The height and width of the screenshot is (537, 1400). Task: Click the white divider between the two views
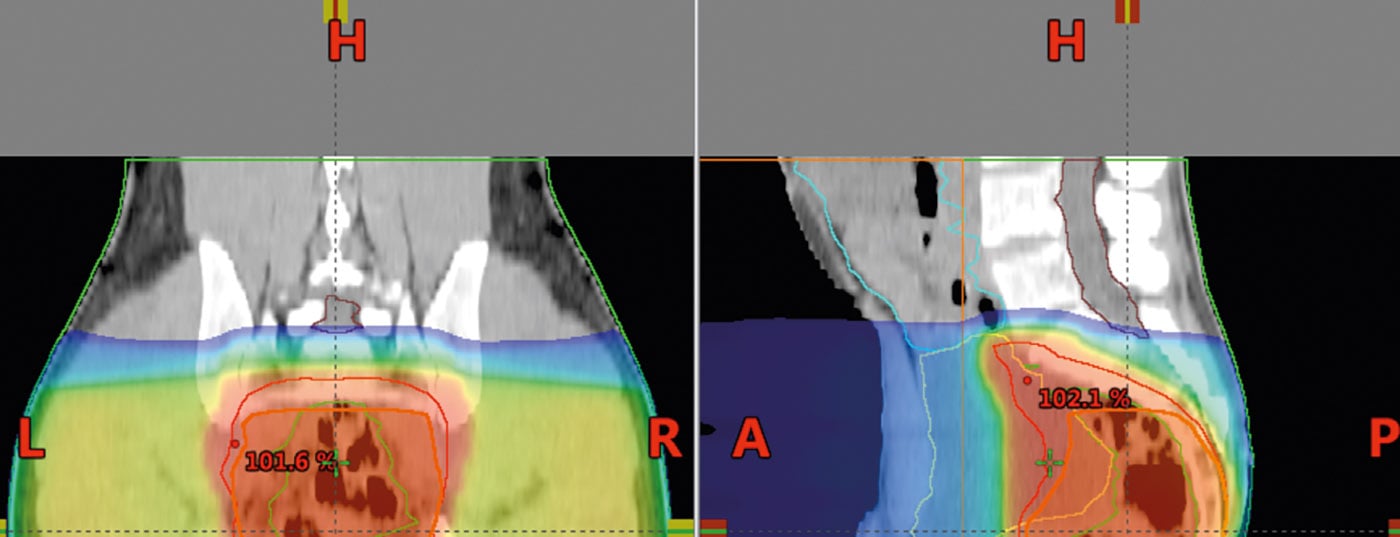pos(696,268)
